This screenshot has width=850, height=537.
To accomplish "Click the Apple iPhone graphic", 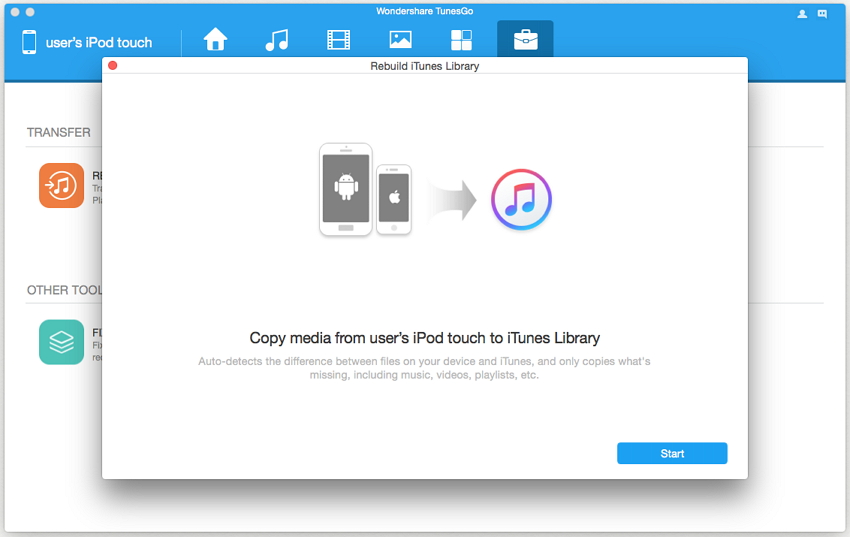I will pyautogui.click(x=394, y=199).
